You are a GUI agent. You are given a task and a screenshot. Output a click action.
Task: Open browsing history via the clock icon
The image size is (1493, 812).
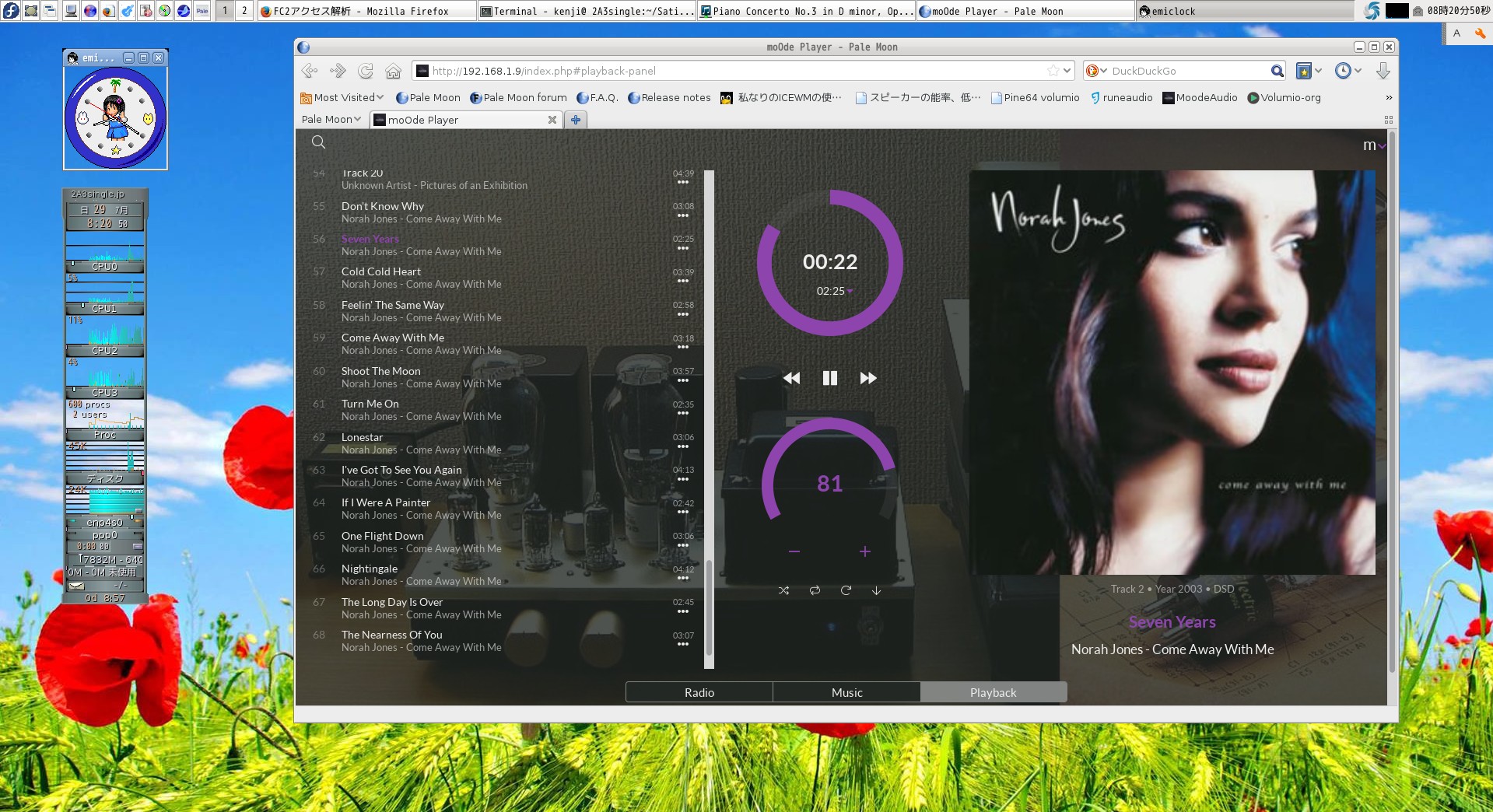[1344, 71]
